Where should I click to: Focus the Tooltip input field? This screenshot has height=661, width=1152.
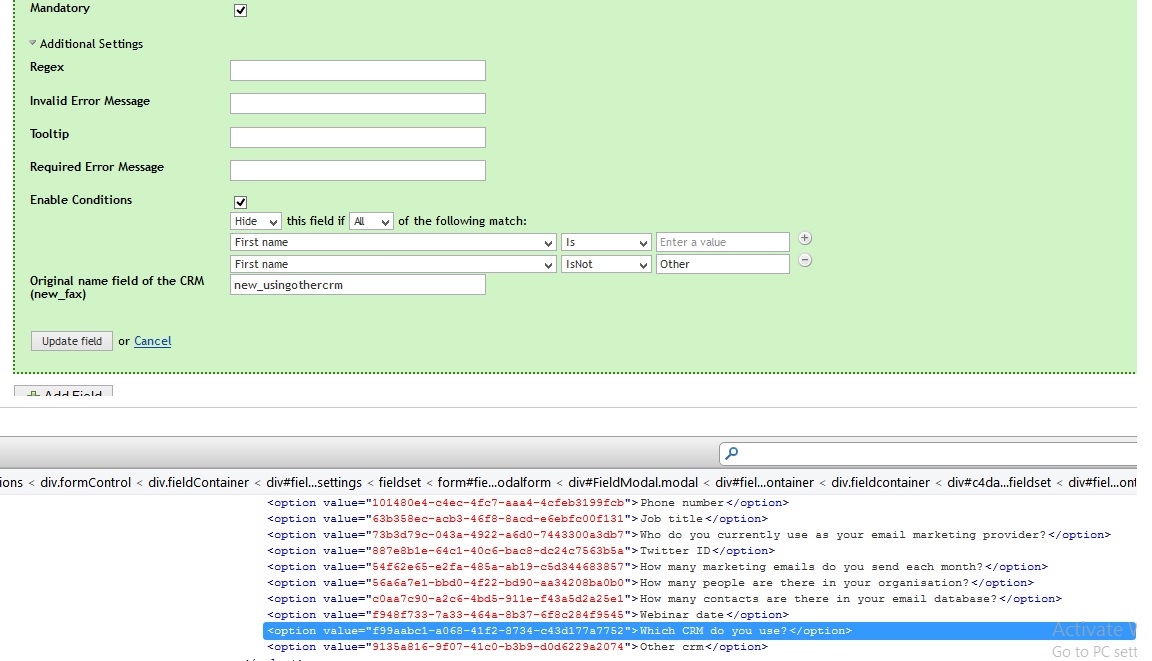[358, 137]
